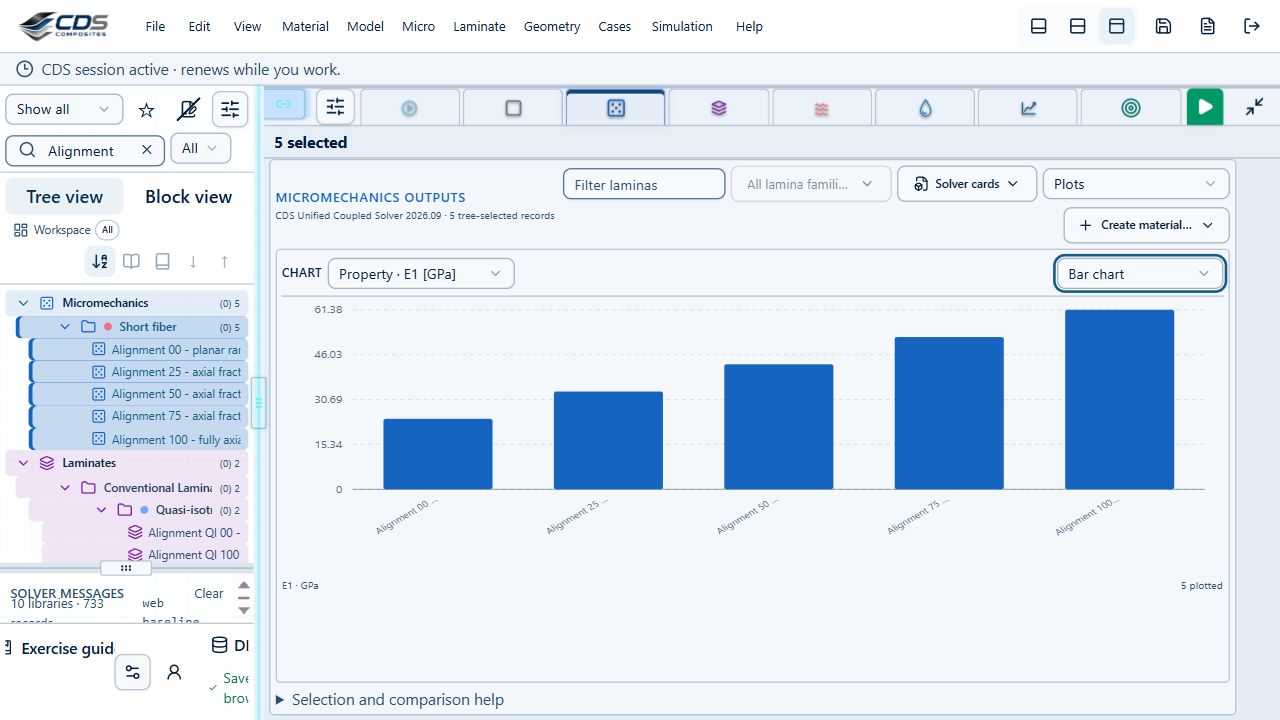
Task: Run the solver with the green play button
Action: (x=1205, y=107)
